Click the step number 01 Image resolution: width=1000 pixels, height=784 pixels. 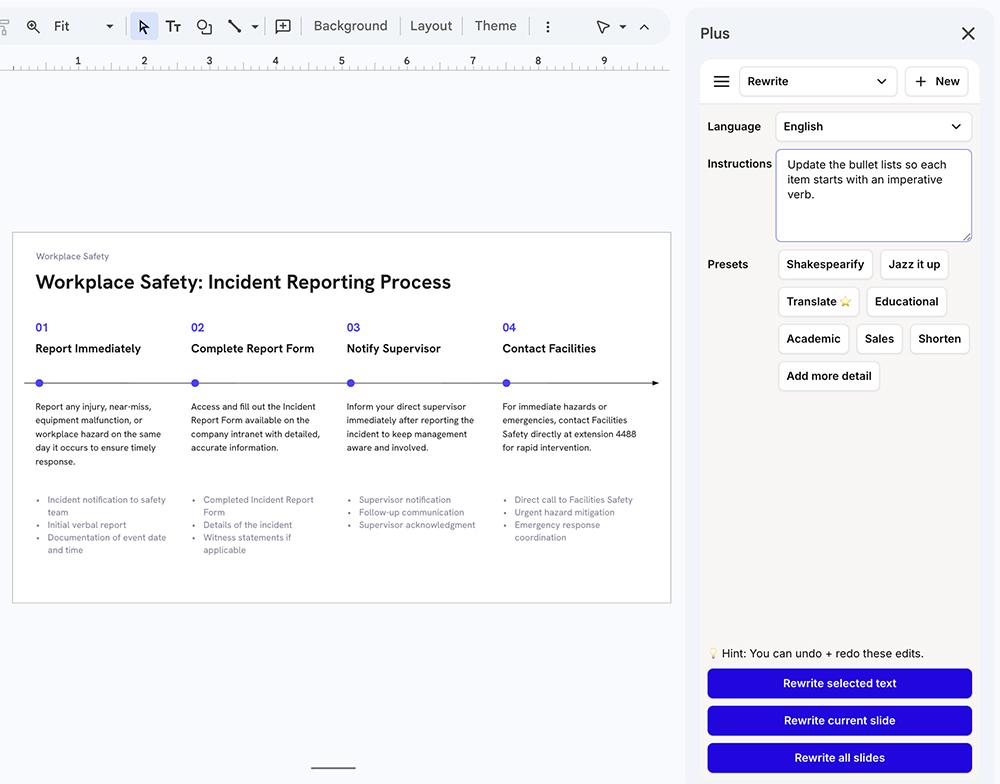41,327
